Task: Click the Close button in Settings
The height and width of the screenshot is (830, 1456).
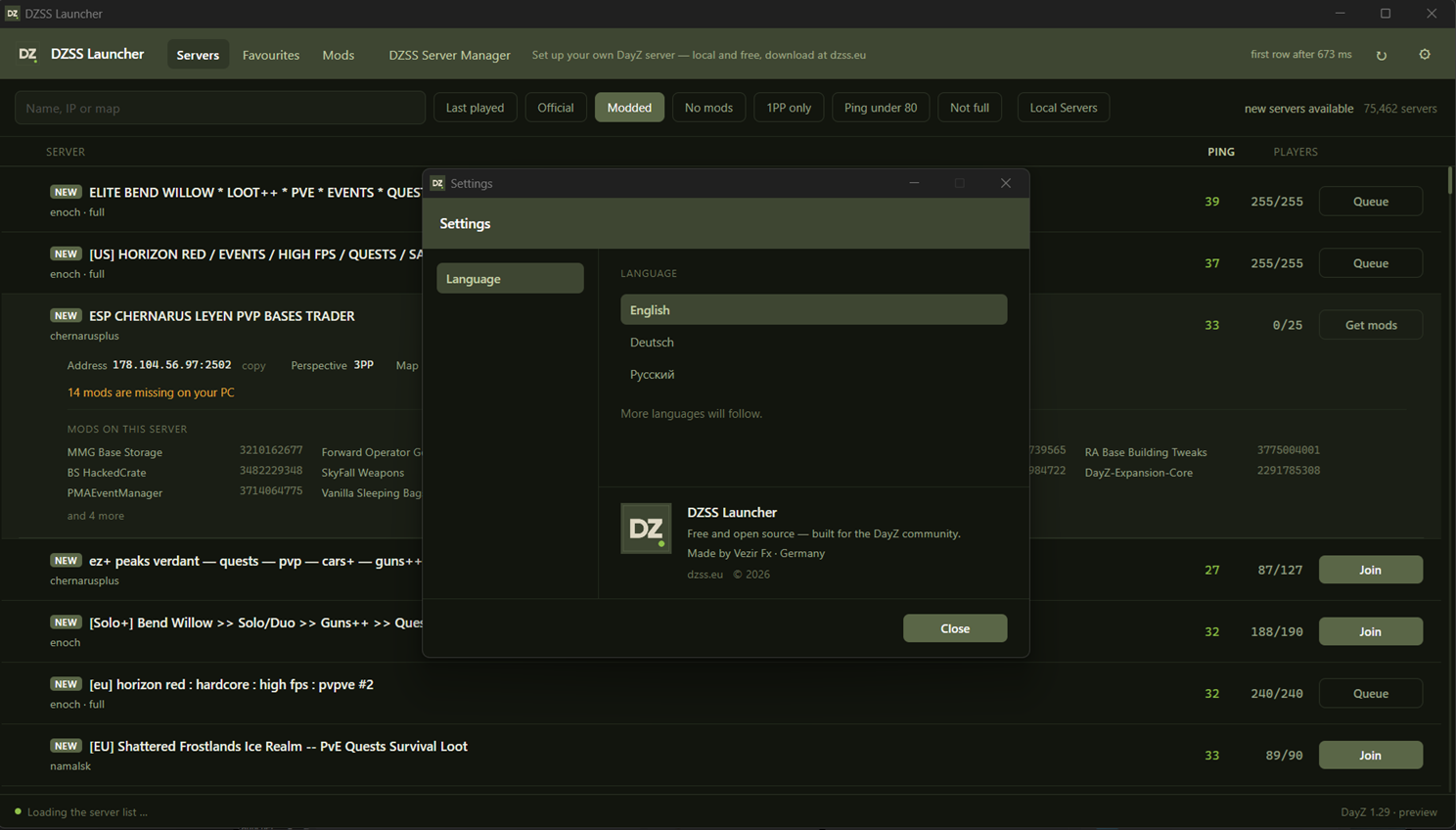Action: click(x=955, y=628)
